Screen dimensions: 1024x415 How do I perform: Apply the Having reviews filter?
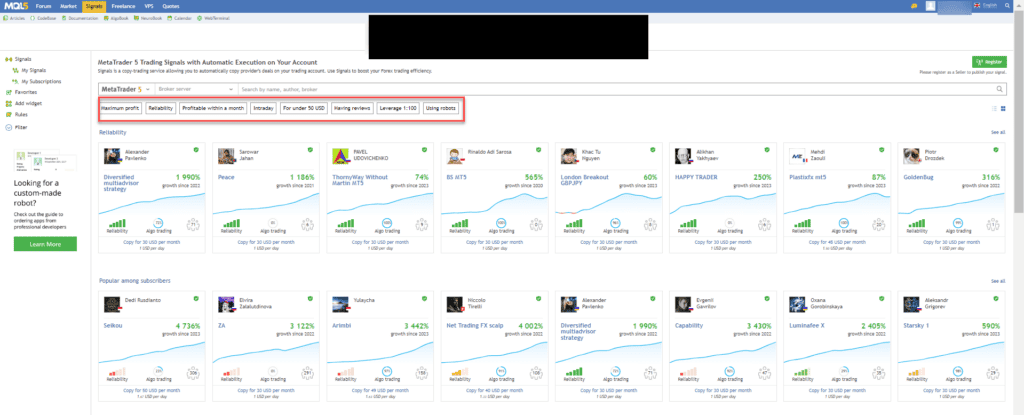click(353, 108)
